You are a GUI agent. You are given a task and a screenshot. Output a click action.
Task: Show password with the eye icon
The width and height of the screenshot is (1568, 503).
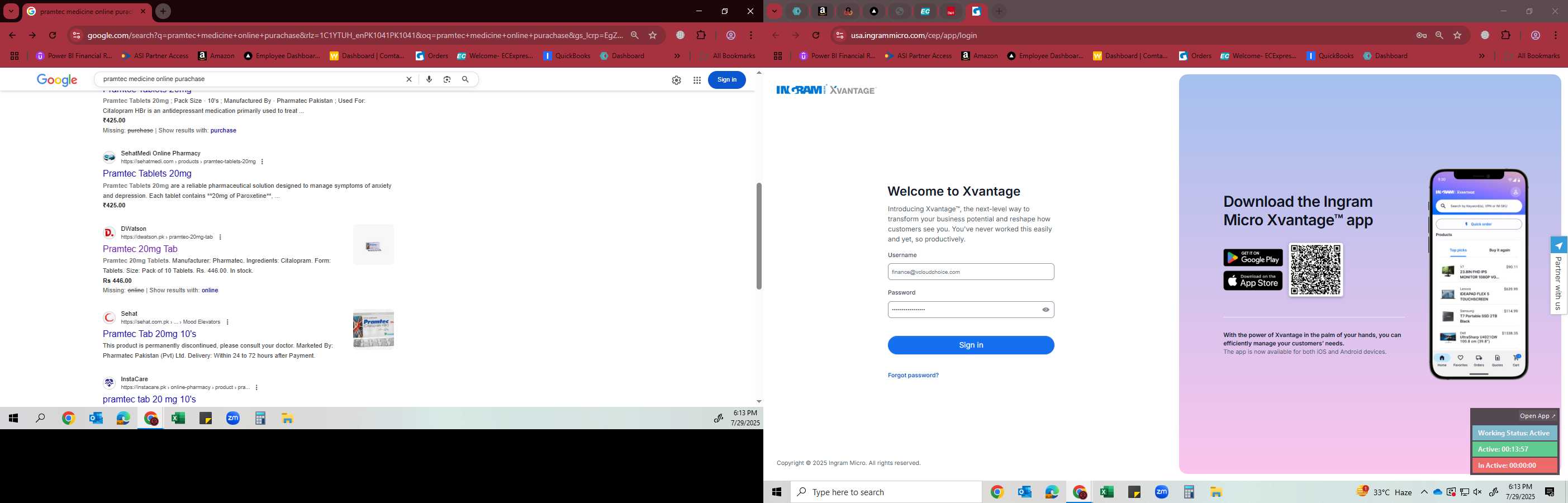coord(1046,310)
